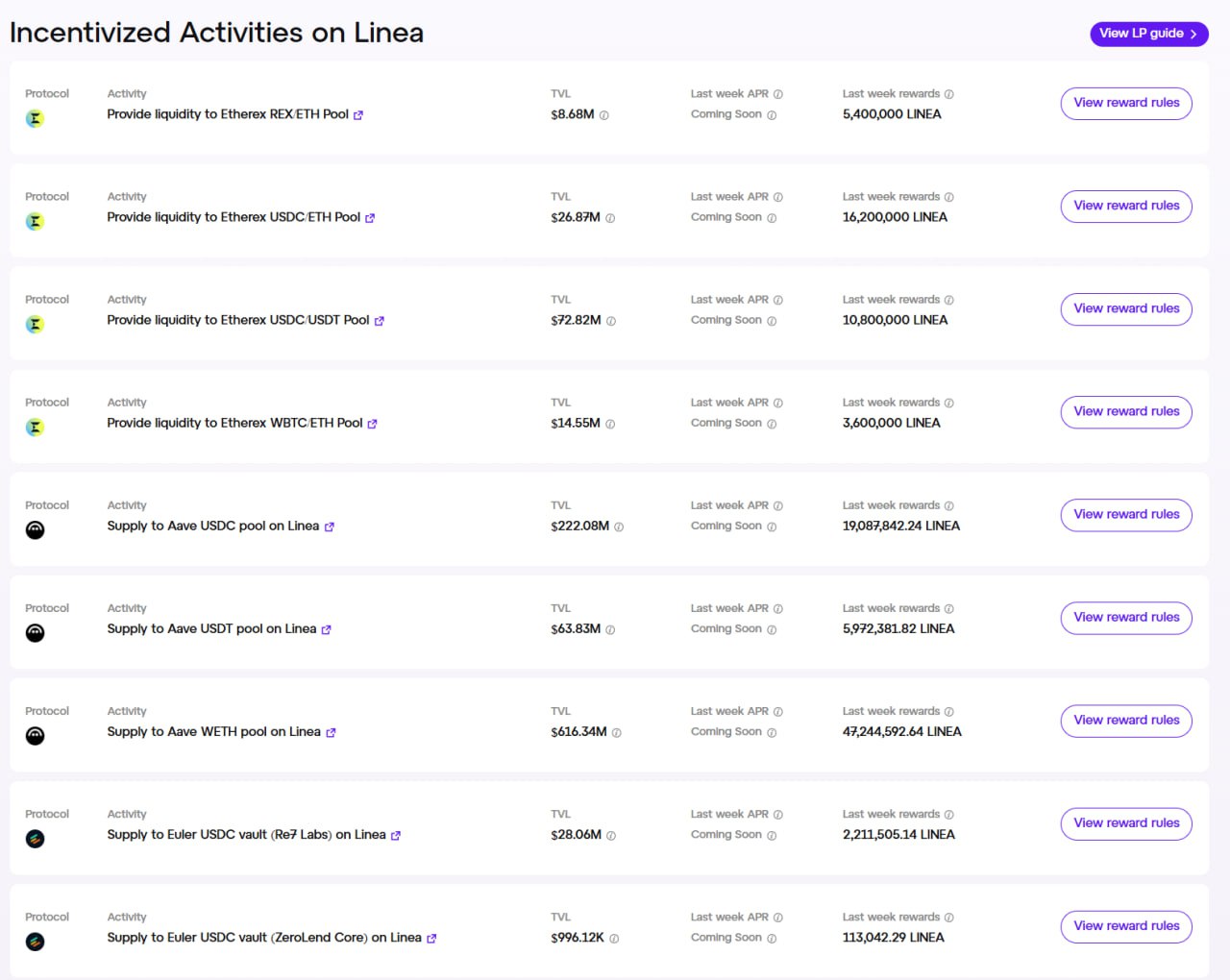Click Last week APR info icon in Aave USDC row

pyautogui.click(x=778, y=505)
